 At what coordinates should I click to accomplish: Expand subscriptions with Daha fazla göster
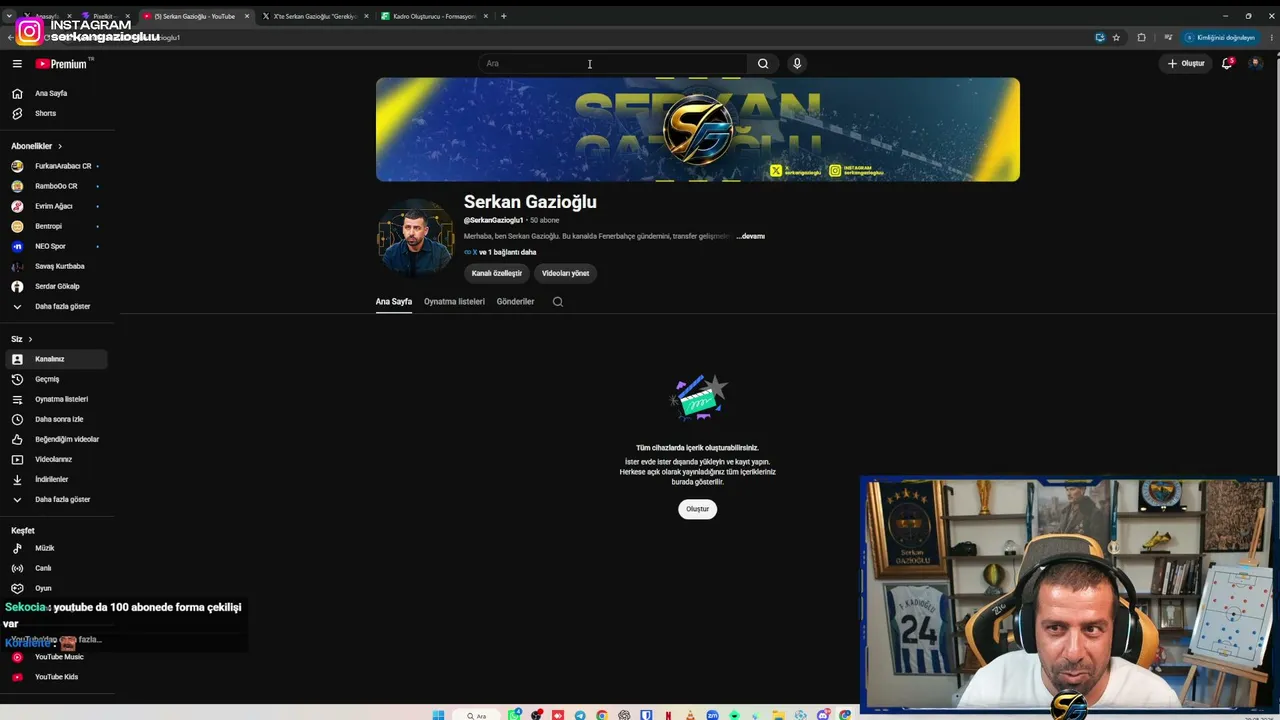57,306
